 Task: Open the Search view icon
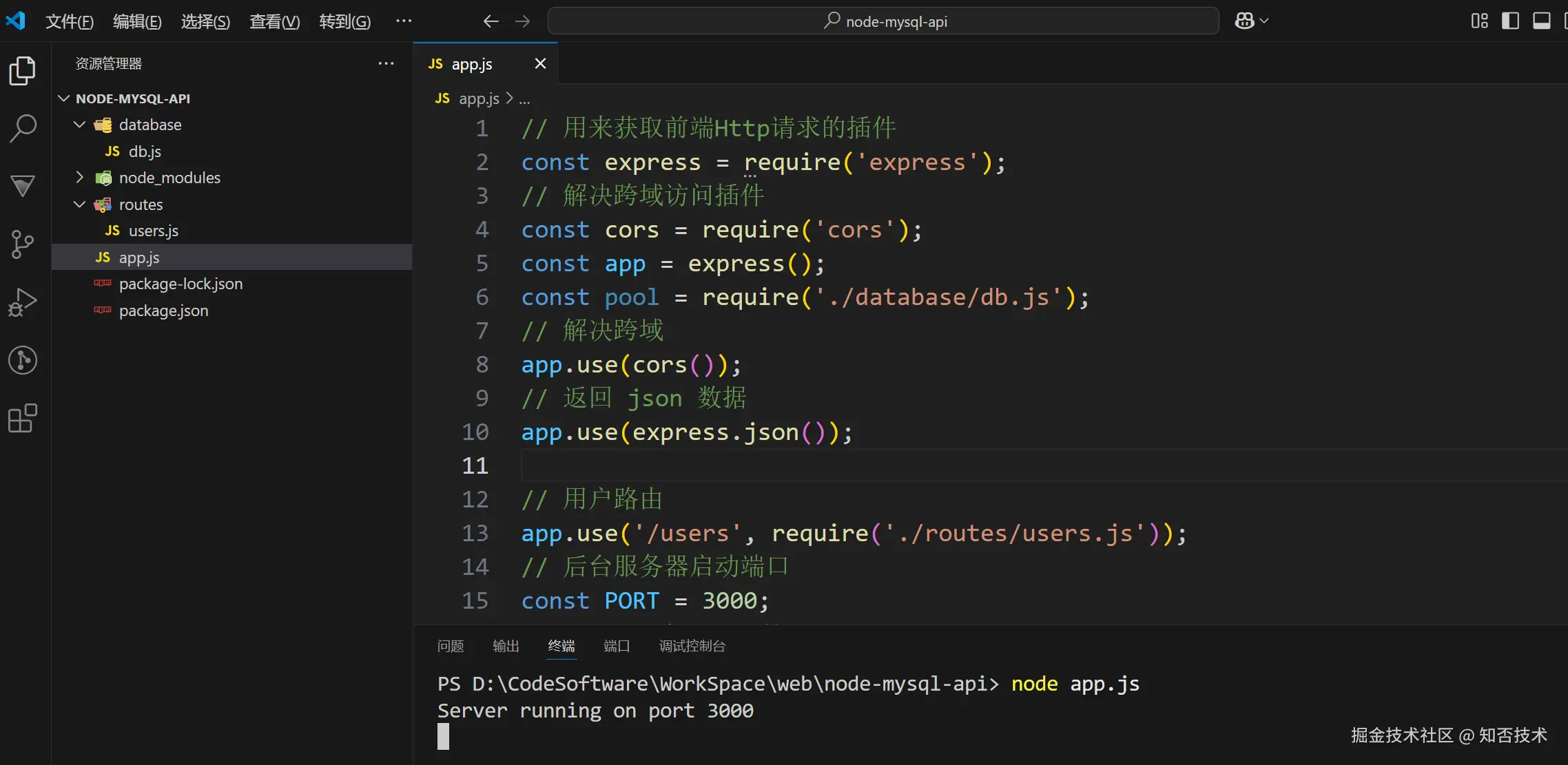click(23, 128)
